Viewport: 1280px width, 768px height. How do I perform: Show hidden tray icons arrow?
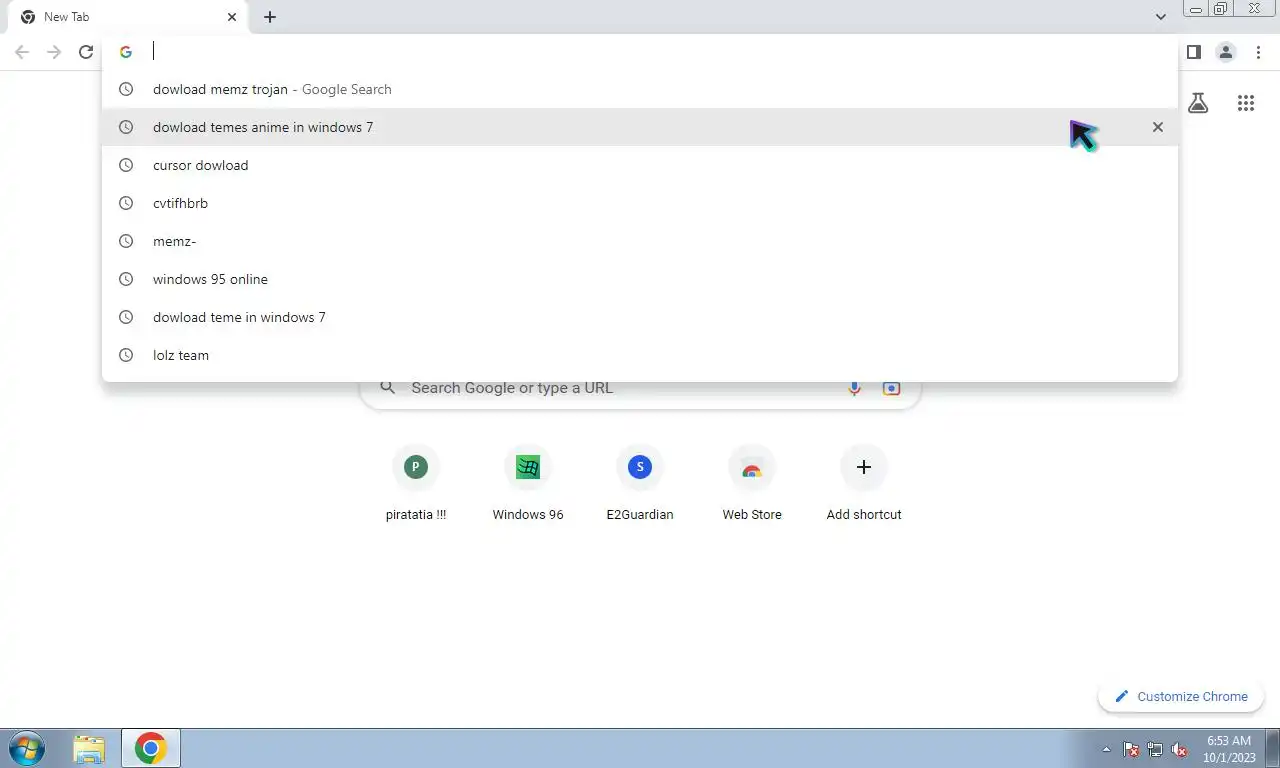(1106, 749)
